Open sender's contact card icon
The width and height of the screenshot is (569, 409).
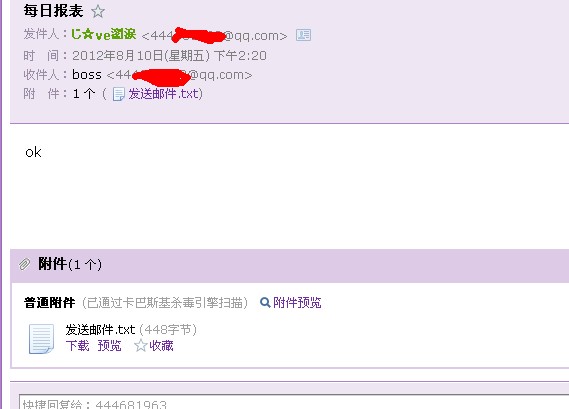303,35
